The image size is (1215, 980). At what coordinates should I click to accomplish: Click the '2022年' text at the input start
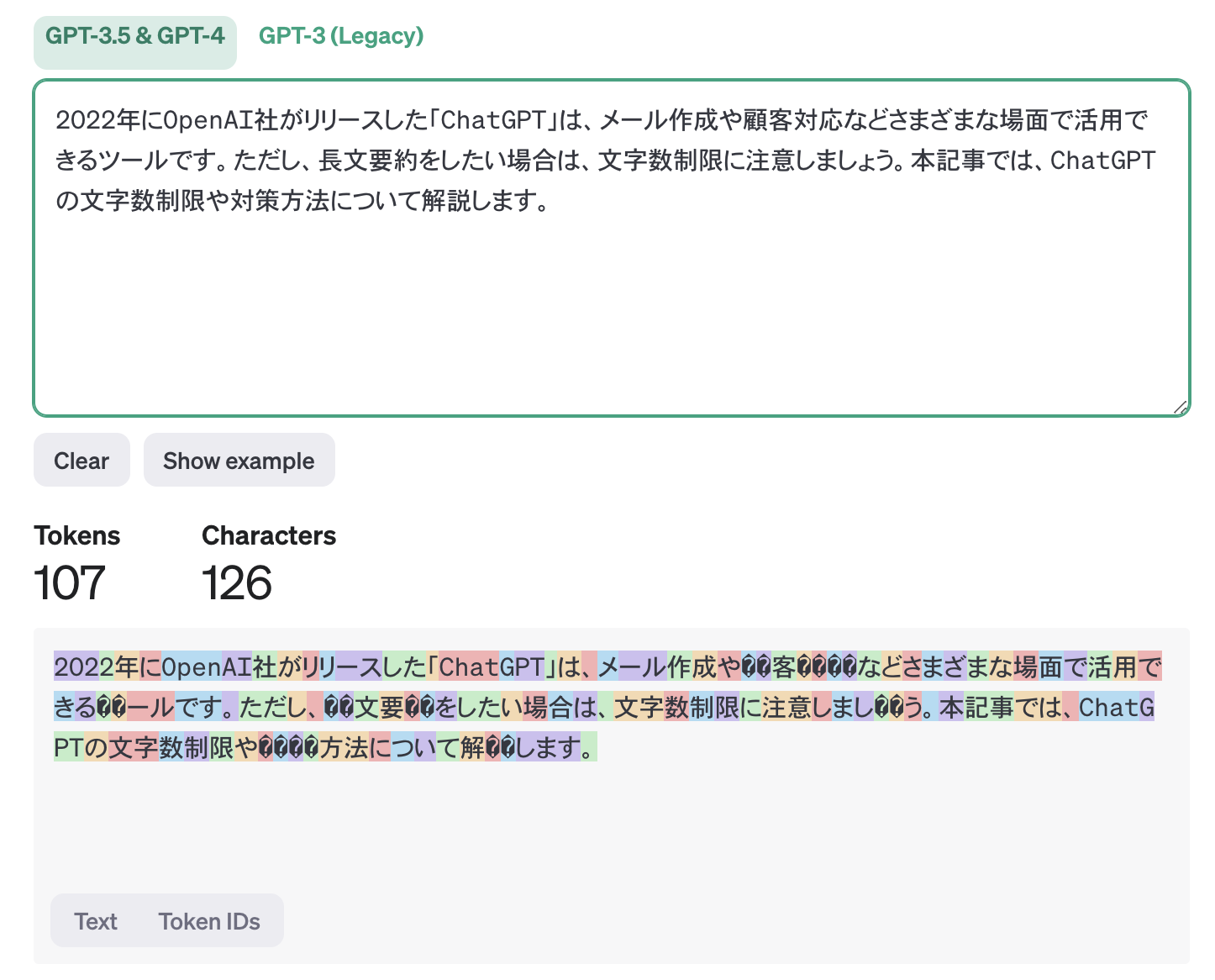tap(97, 120)
